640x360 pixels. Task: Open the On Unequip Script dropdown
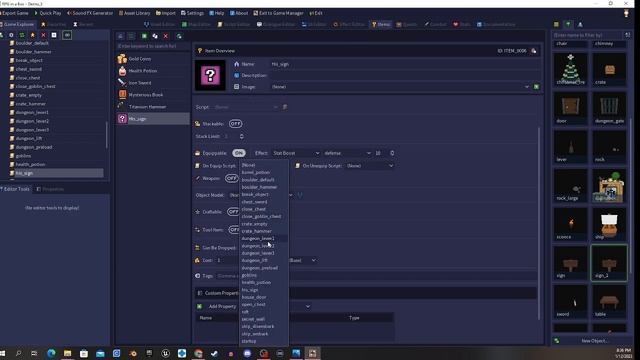tap(369, 166)
